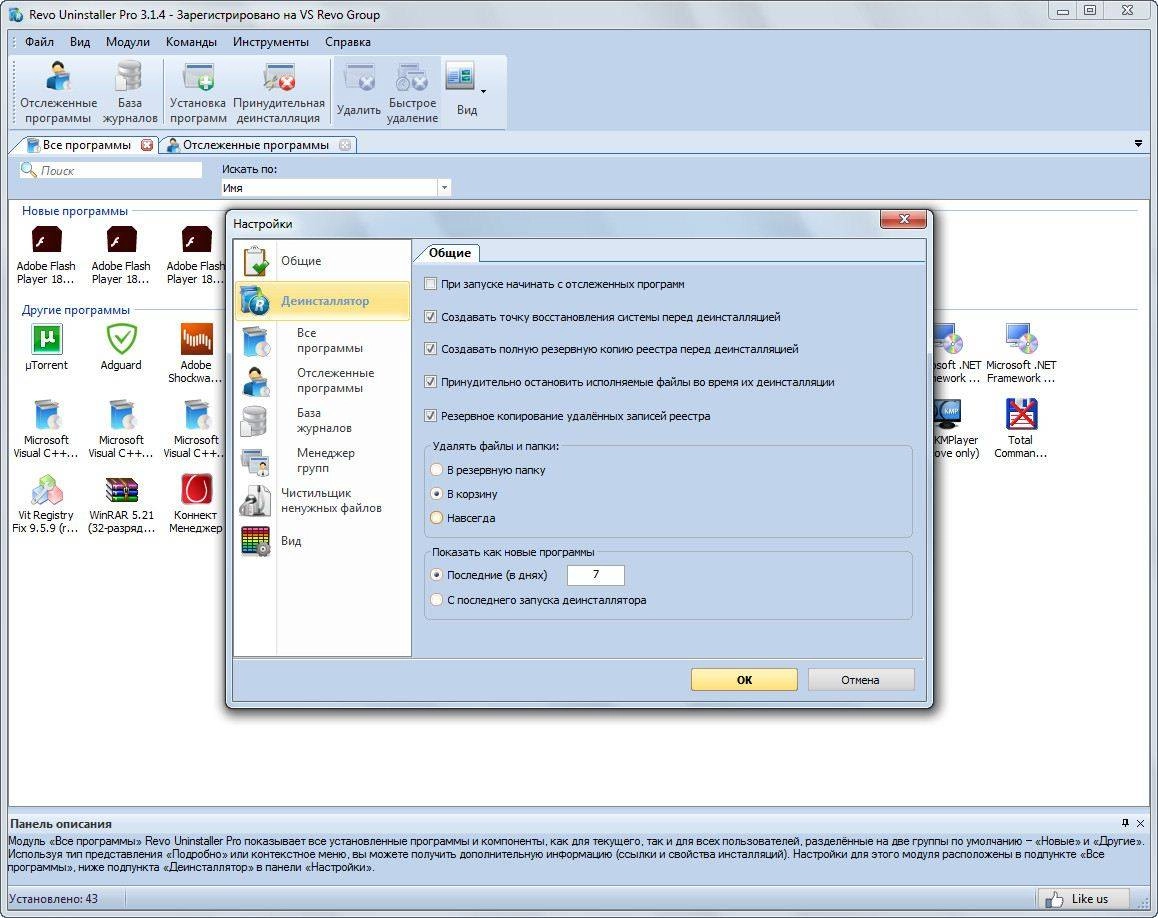Toggle Принудительно остановить исполняемые файлы checkbox
The image size is (1158, 918).
(x=431, y=382)
